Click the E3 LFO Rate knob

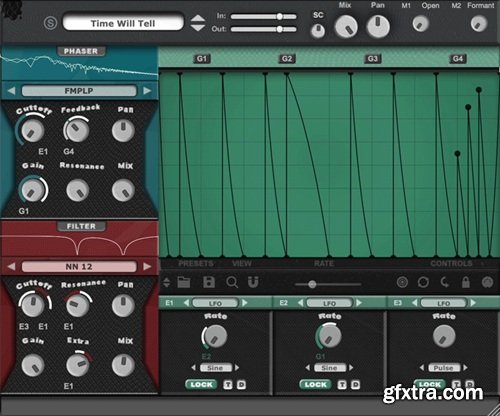pos(444,336)
